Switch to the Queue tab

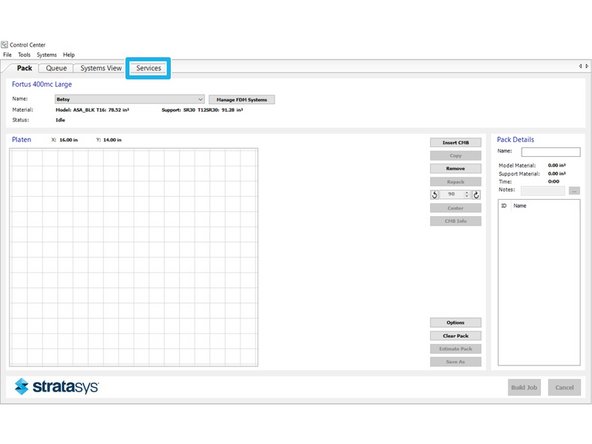56,68
